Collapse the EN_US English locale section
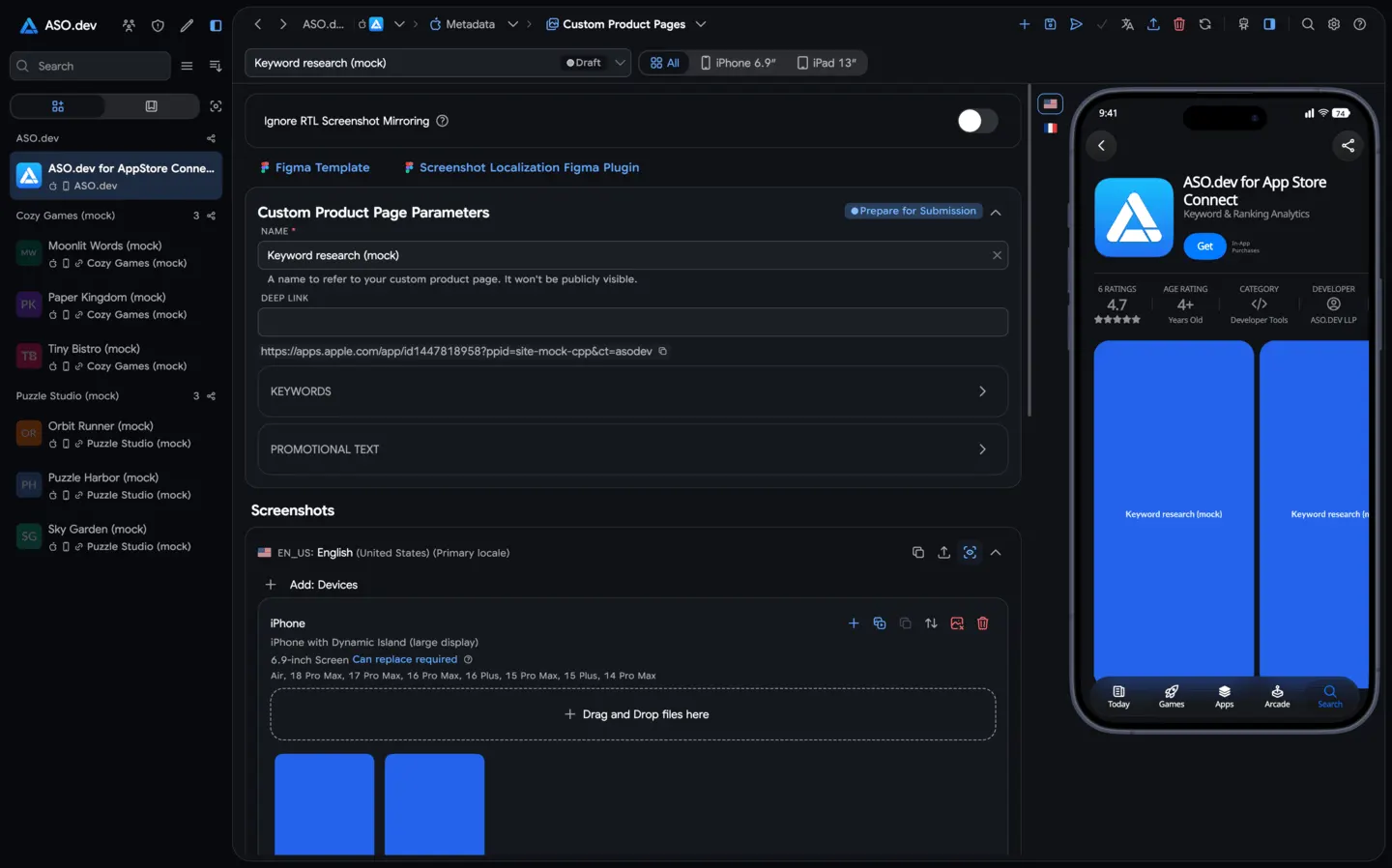Screen dimensions: 1392x868 996,552
